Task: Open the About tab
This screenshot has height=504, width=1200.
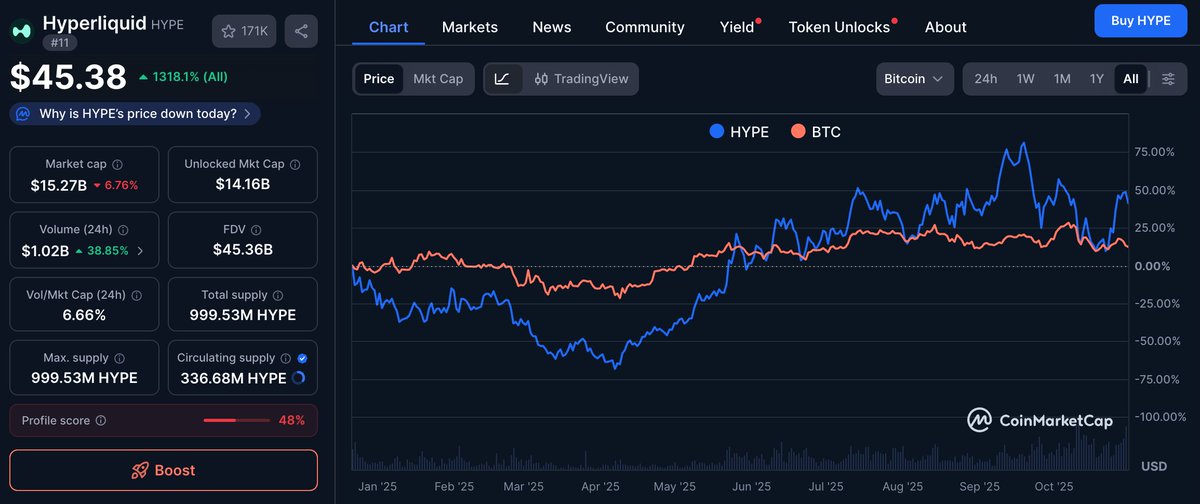Action: 945,27
